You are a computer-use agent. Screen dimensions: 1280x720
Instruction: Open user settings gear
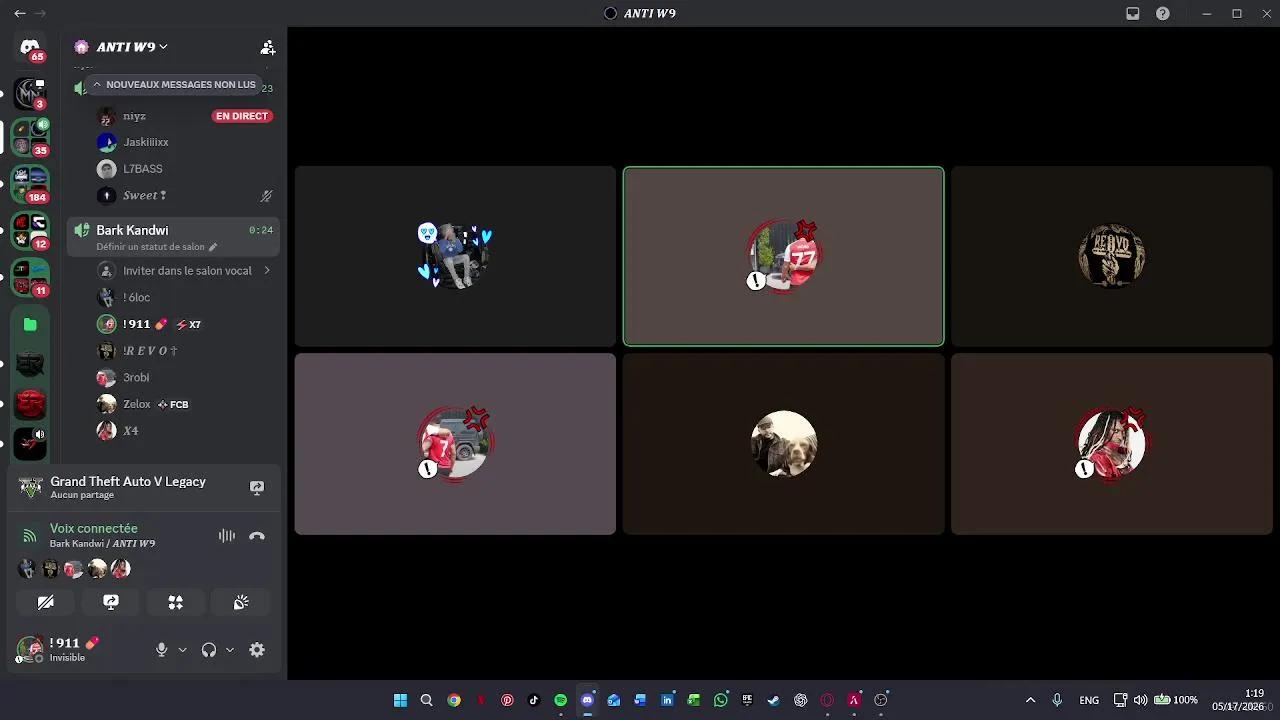click(257, 650)
